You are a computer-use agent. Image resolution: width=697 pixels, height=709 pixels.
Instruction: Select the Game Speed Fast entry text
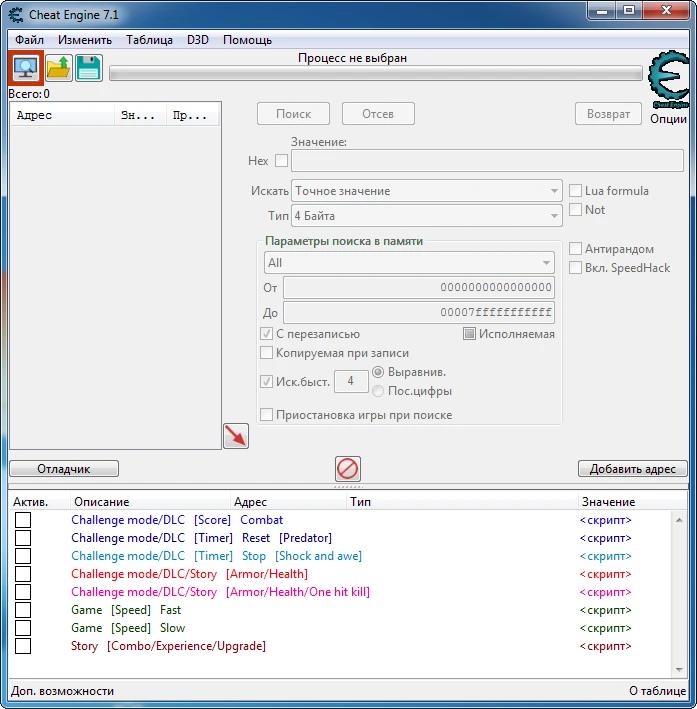[126, 610]
